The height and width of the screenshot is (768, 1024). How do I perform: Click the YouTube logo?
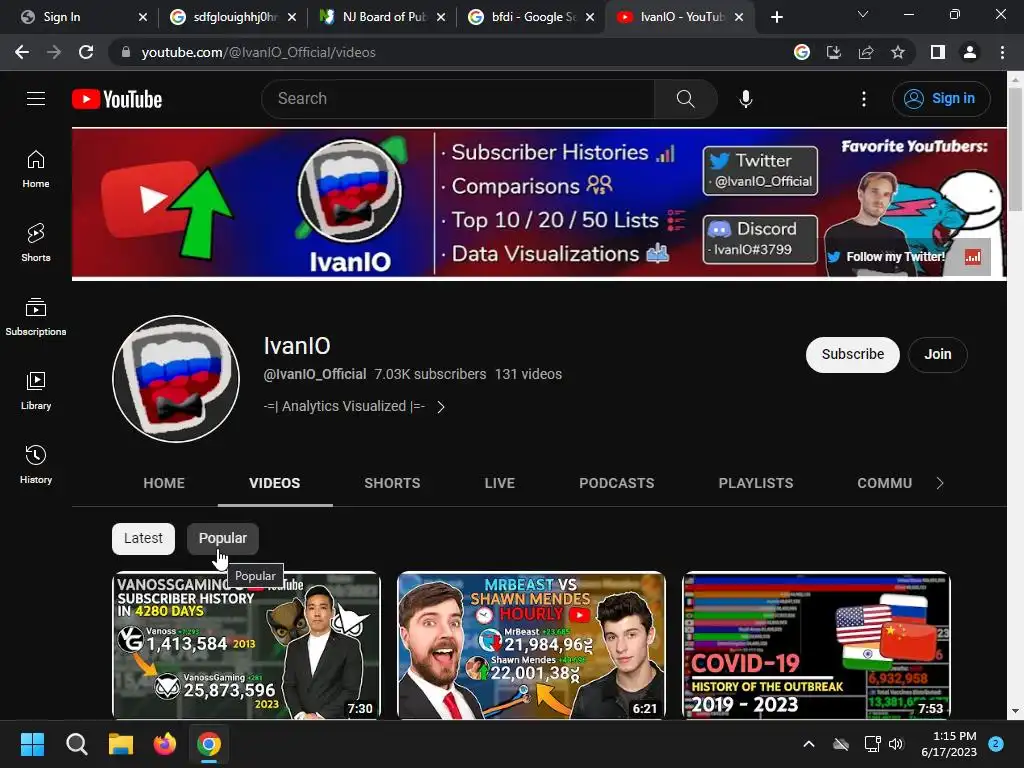(x=117, y=99)
